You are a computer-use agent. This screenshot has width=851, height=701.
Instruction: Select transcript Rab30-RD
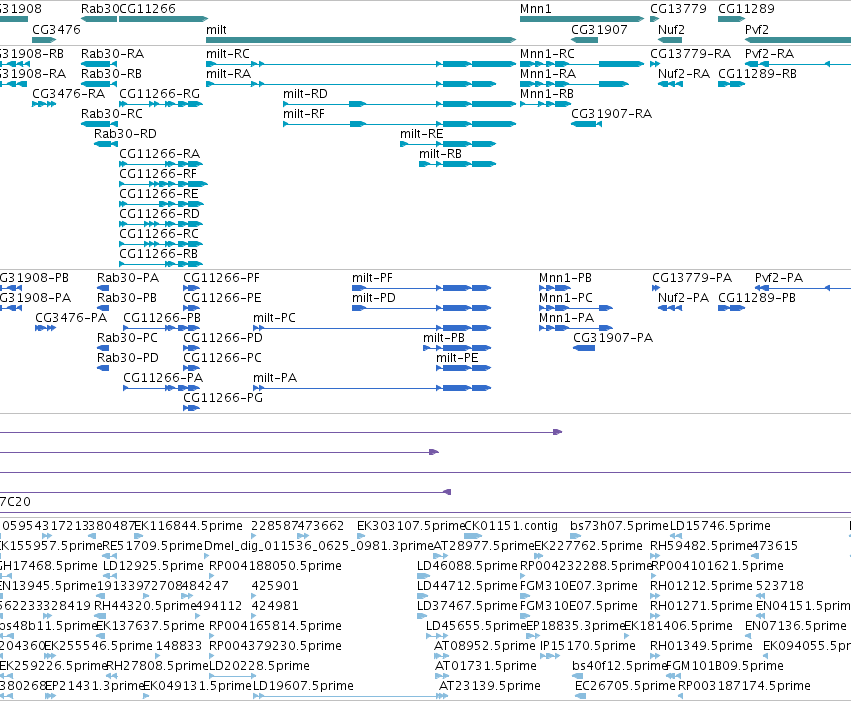click(x=106, y=144)
